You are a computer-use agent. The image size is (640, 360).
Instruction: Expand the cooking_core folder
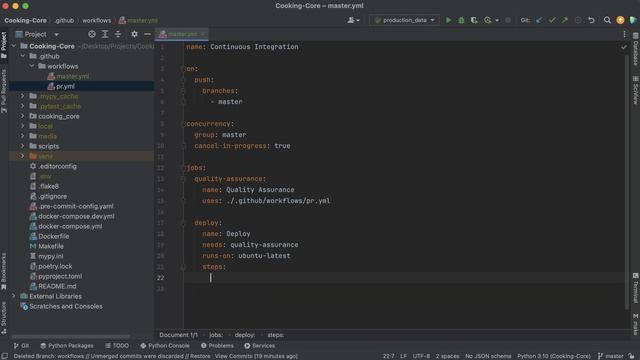(x=23, y=116)
